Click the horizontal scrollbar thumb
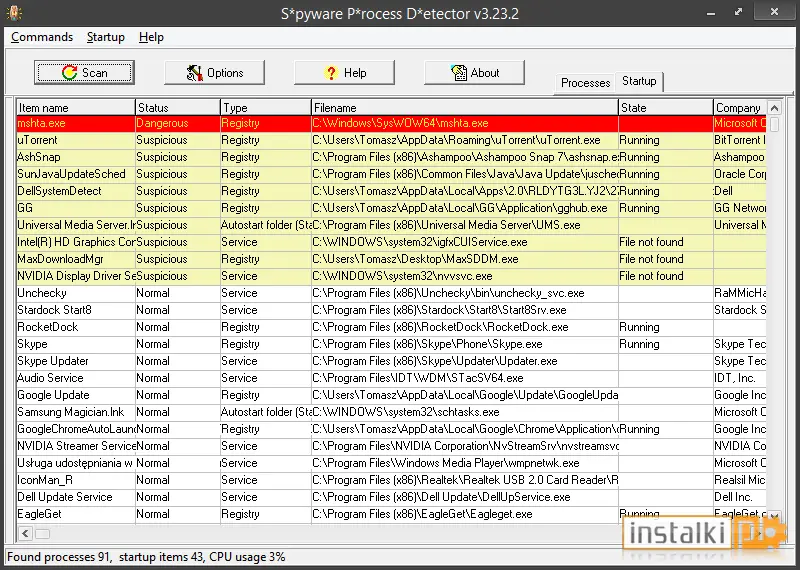800x570 pixels. tap(42, 534)
